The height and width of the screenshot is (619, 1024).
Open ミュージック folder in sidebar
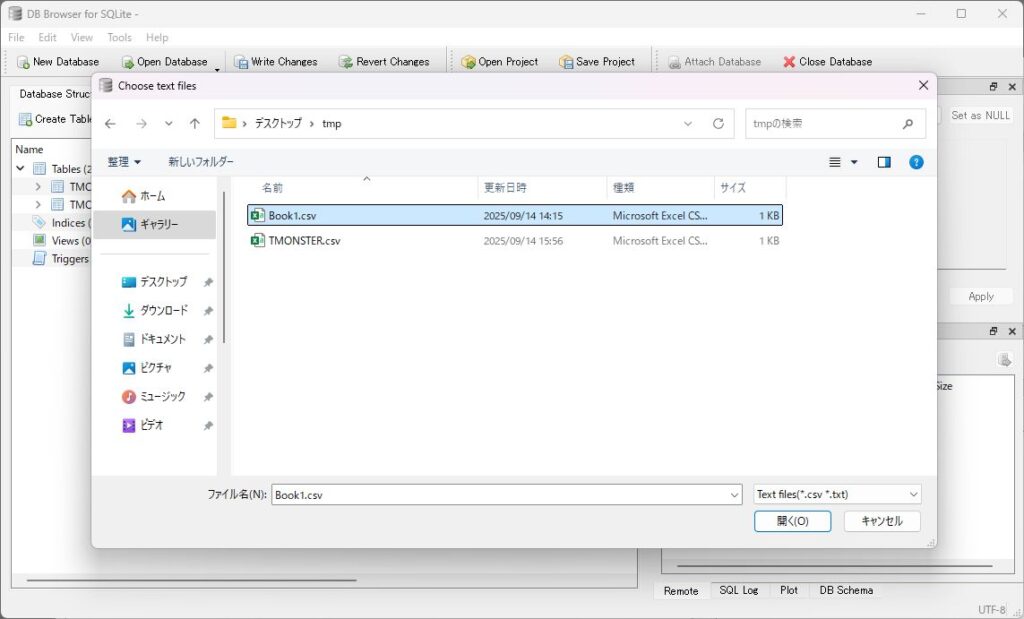pyautogui.click(x=163, y=397)
